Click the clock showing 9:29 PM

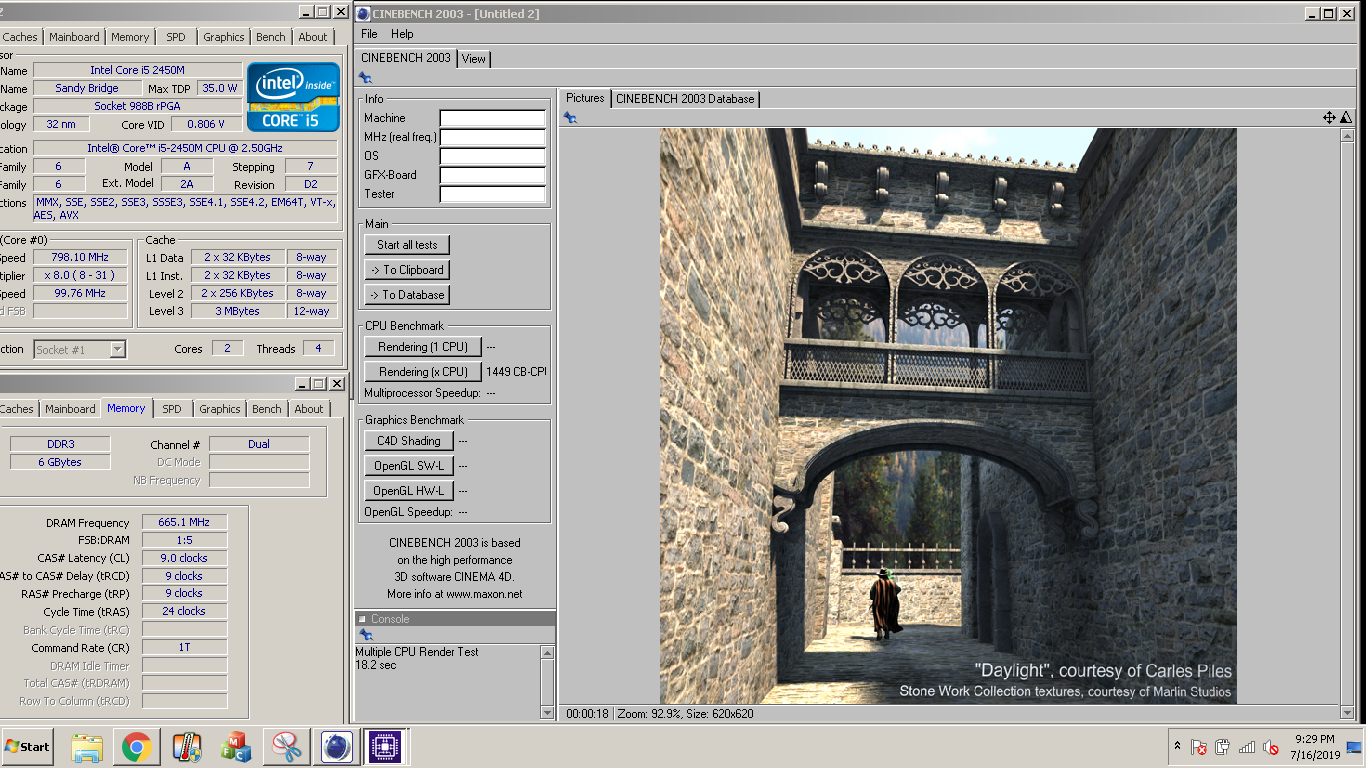click(x=1315, y=740)
